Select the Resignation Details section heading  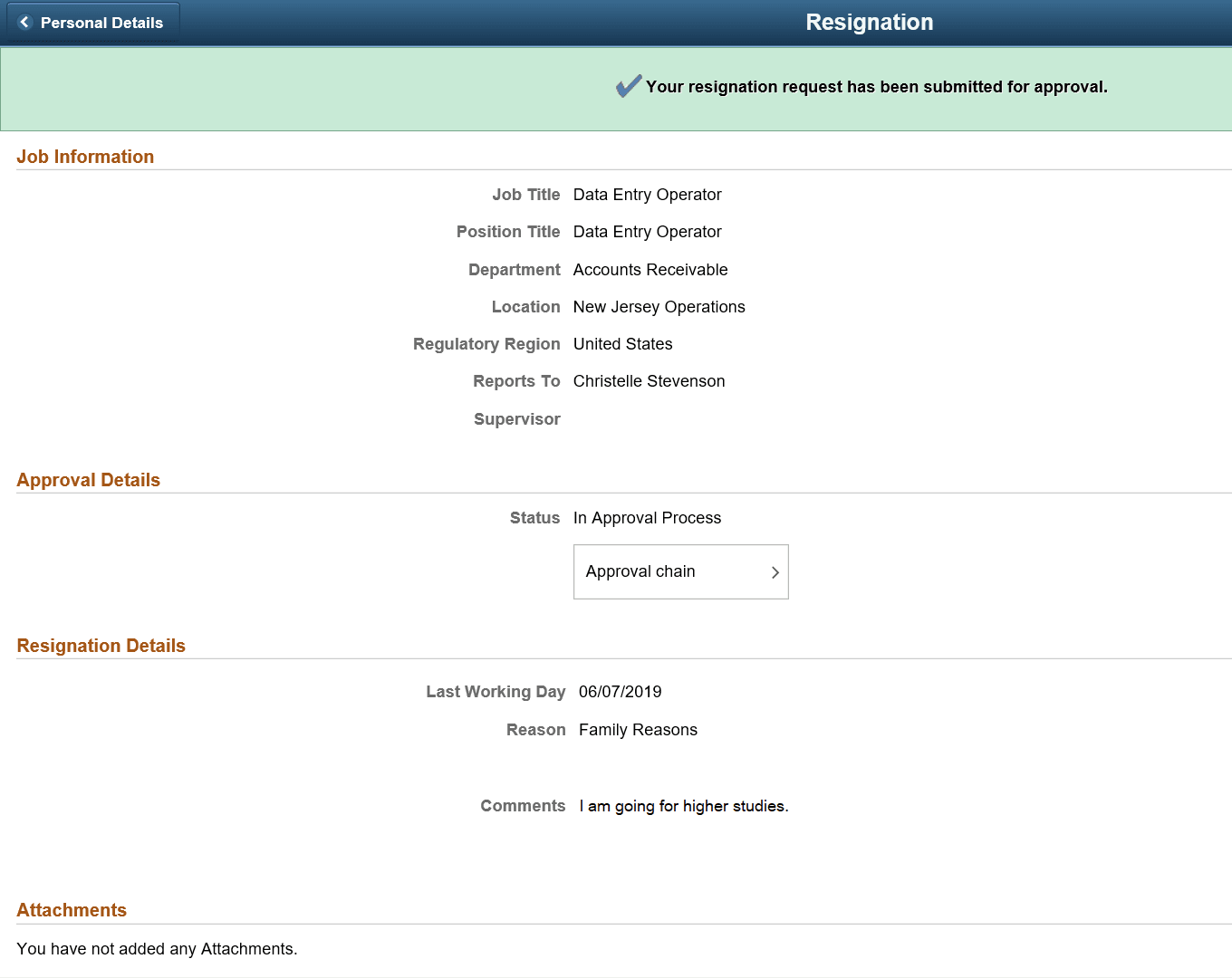tap(101, 646)
